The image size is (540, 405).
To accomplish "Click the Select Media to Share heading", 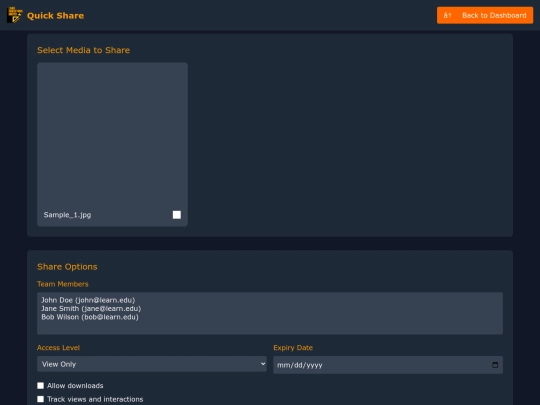I will pos(83,50).
